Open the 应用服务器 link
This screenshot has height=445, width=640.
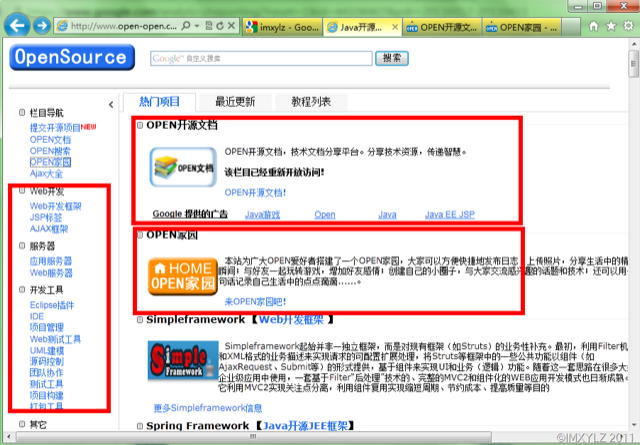pos(51,261)
